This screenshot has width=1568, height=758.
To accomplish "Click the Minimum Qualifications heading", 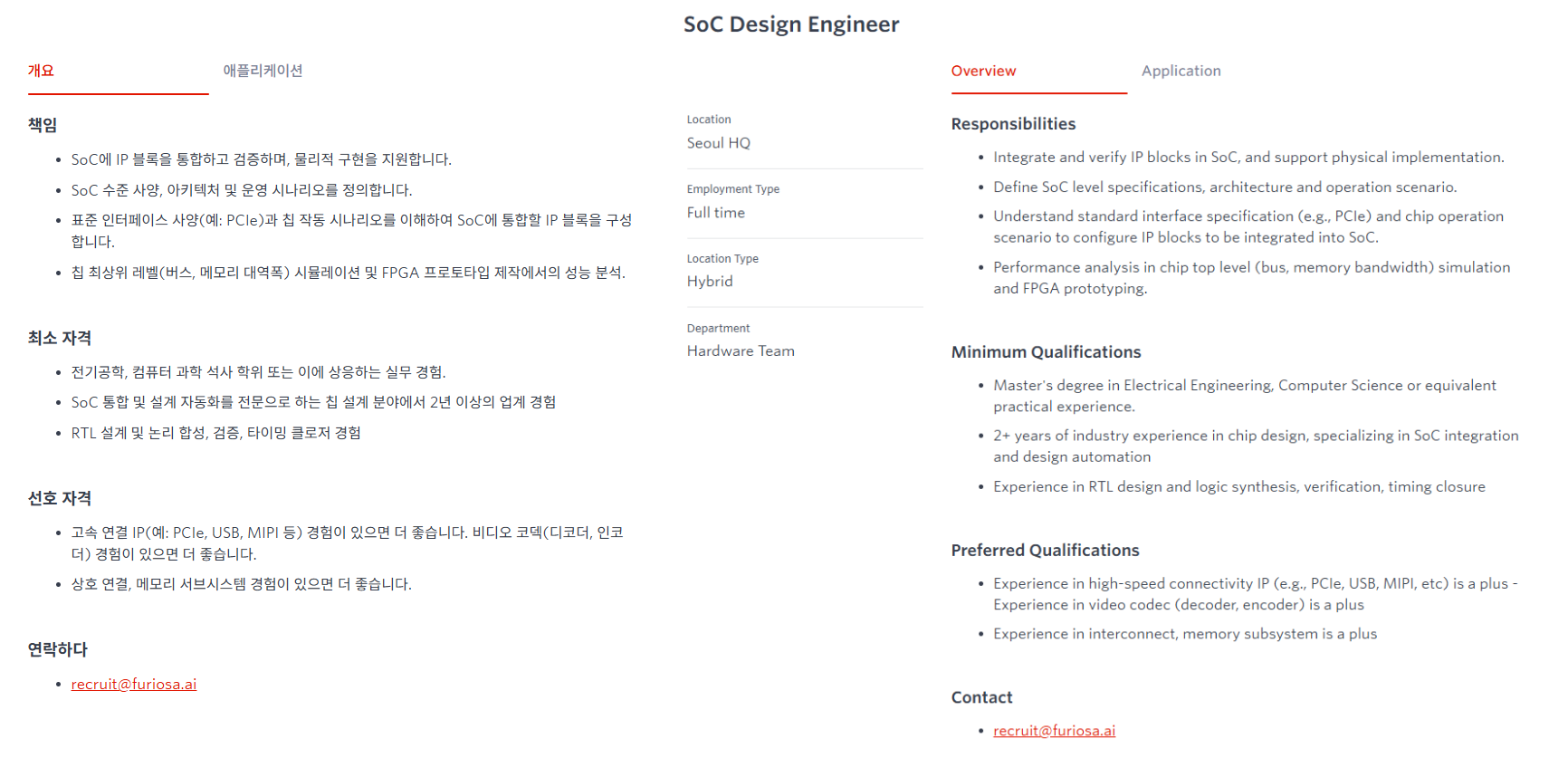I will click(1046, 352).
